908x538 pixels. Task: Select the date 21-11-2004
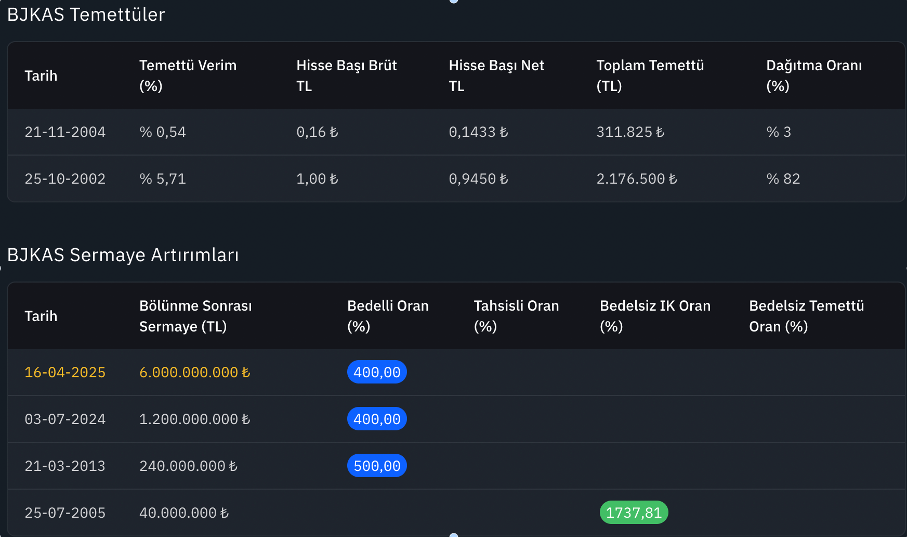pyautogui.click(x=65, y=132)
